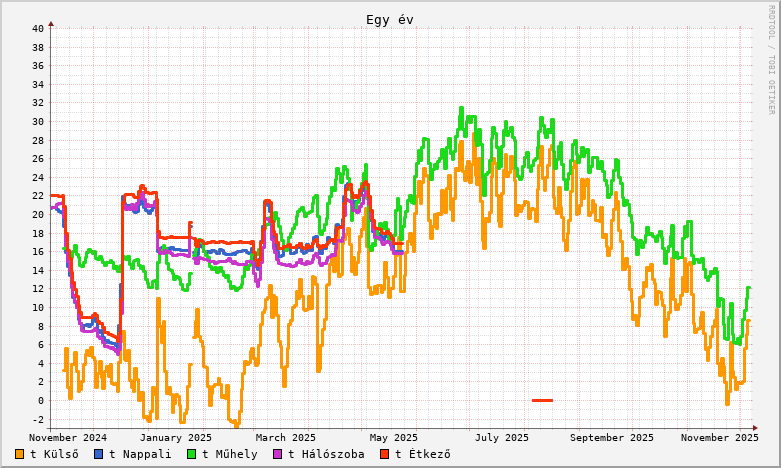
Task: Click the "November 2025" x-axis label
Action: pyautogui.click(x=719, y=437)
